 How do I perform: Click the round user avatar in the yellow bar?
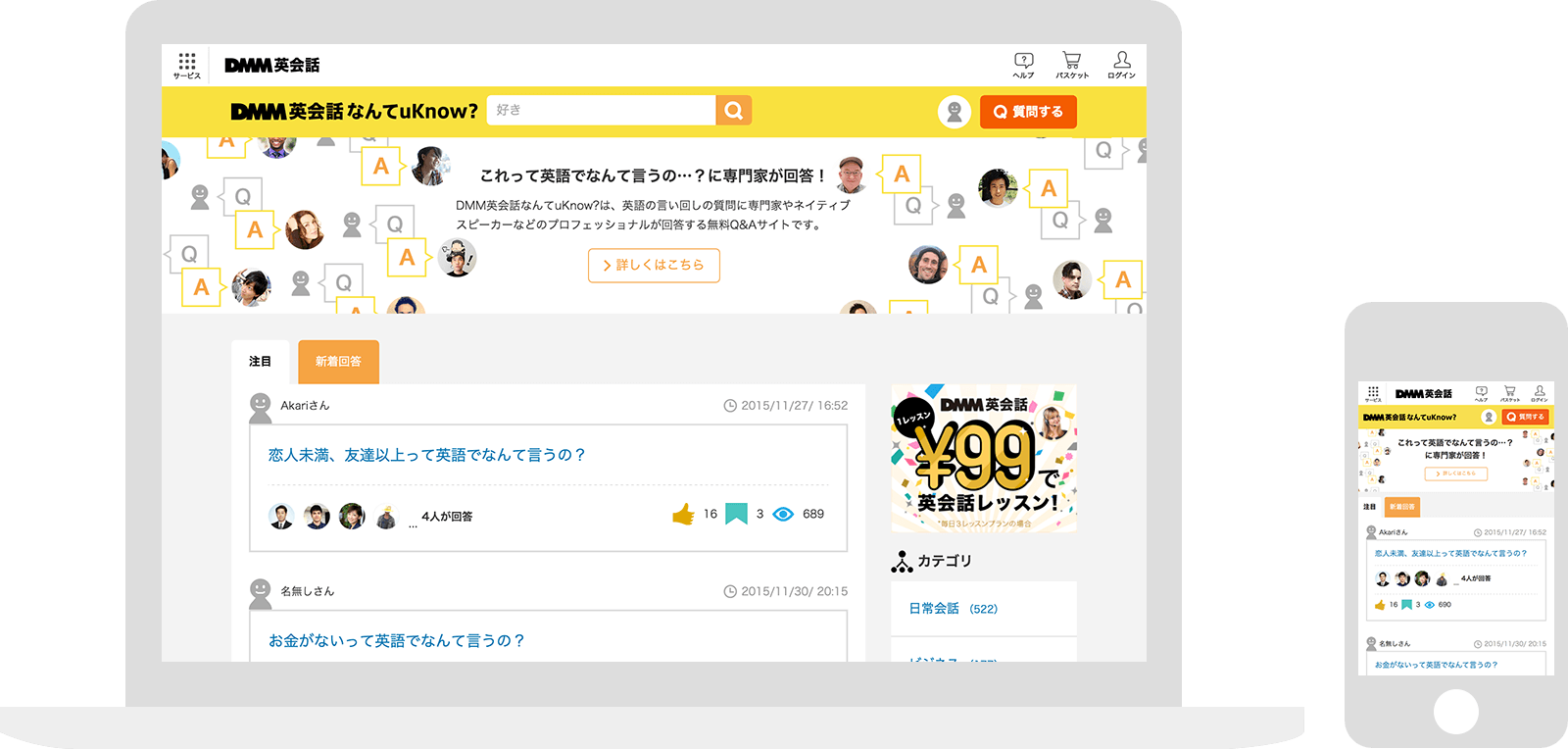pos(955,112)
